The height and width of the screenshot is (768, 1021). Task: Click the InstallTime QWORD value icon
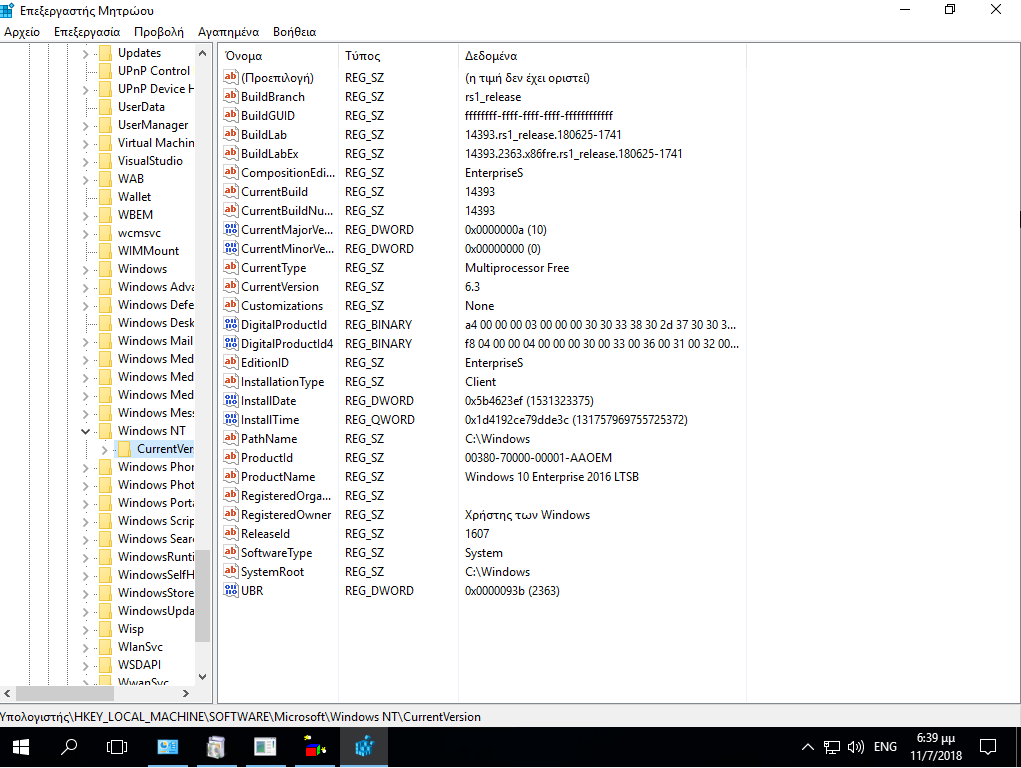click(x=231, y=420)
